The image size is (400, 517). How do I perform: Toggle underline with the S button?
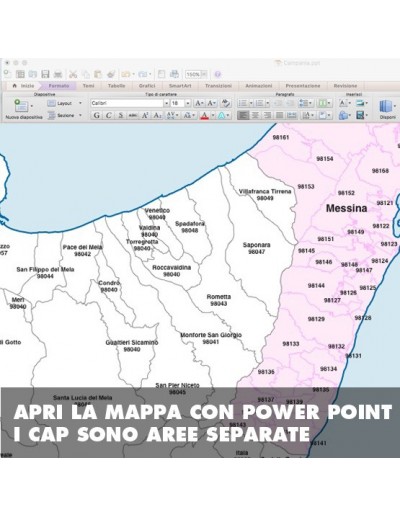pyautogui.click(x=121, y=115)
